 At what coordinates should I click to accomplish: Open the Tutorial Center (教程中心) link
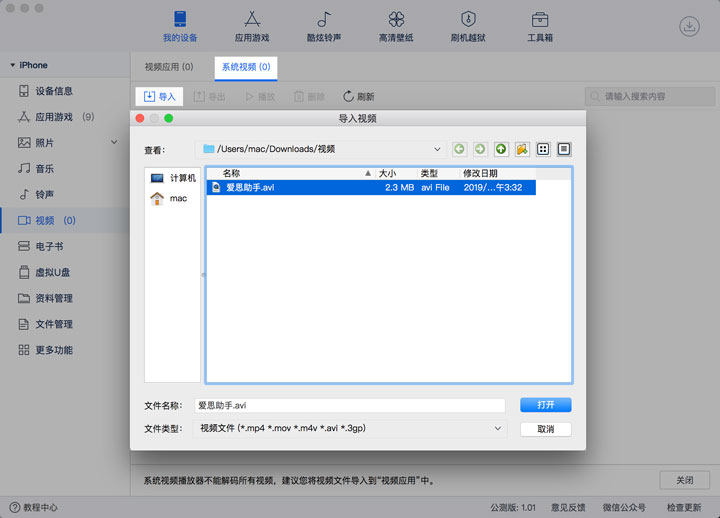pyautogui.click(x=34, y=507)
